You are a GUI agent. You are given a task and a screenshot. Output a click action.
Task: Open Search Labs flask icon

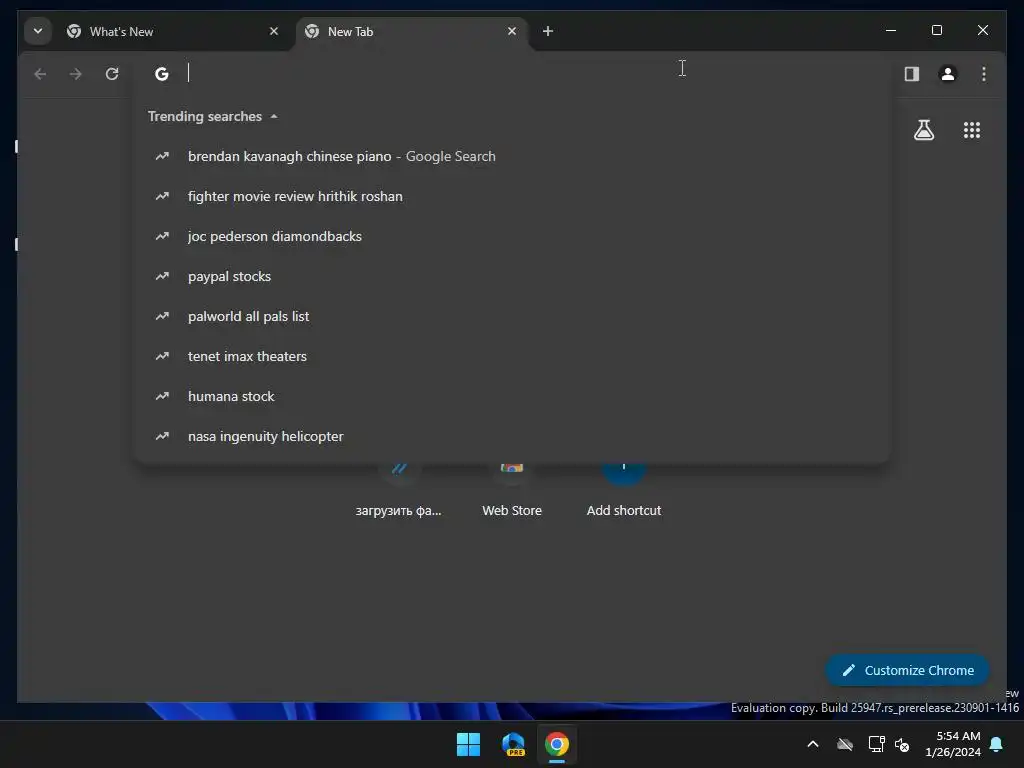tap(923, 130)
